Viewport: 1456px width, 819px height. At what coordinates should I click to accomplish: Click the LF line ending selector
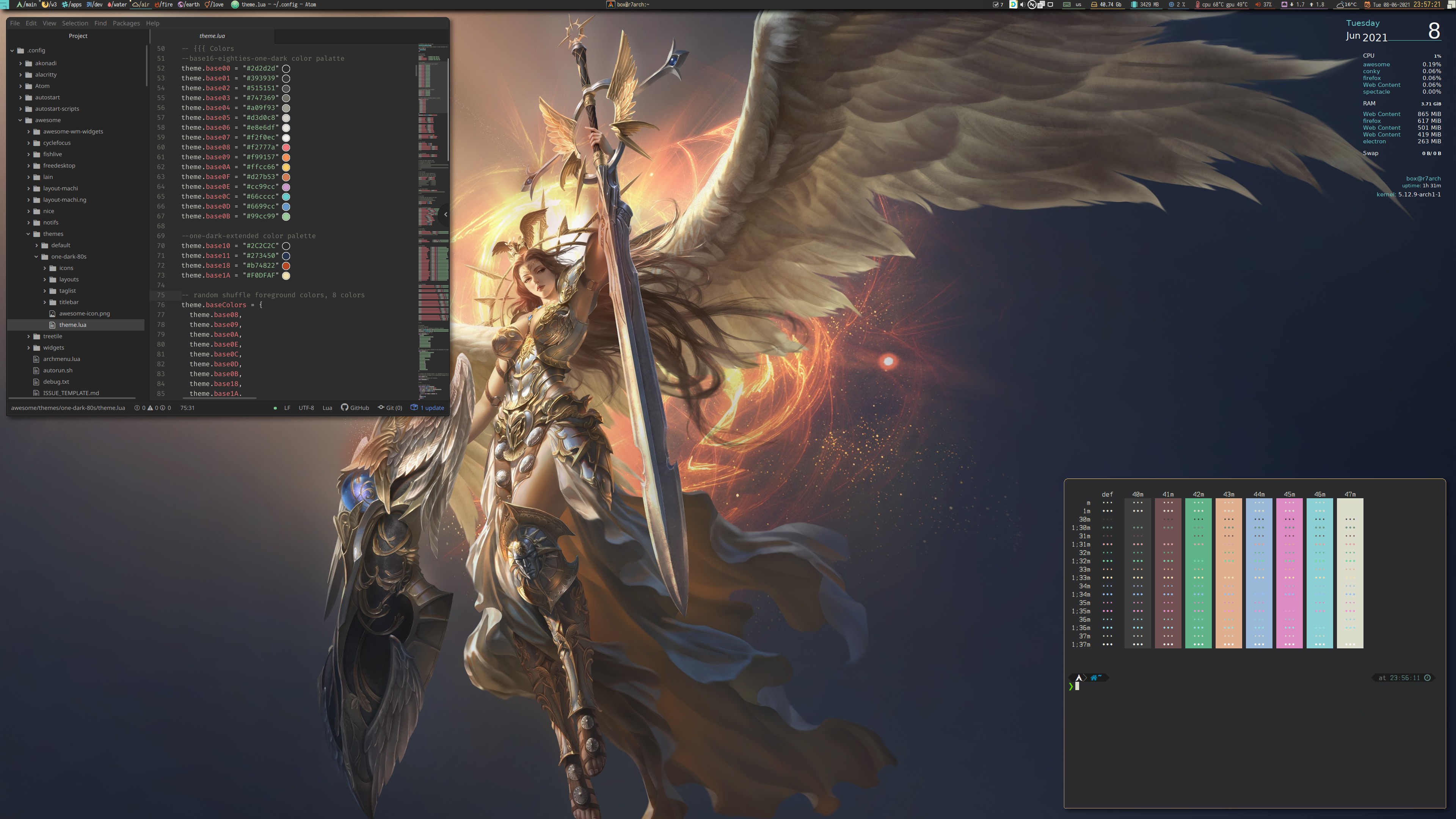point(287,408)
